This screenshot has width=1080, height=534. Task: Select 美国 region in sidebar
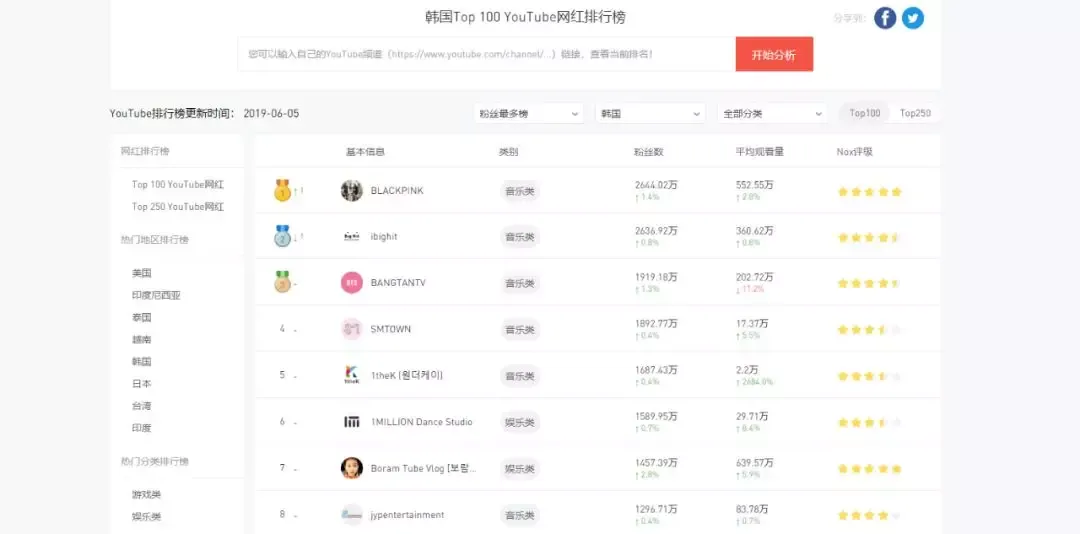[x=141, y=273]
